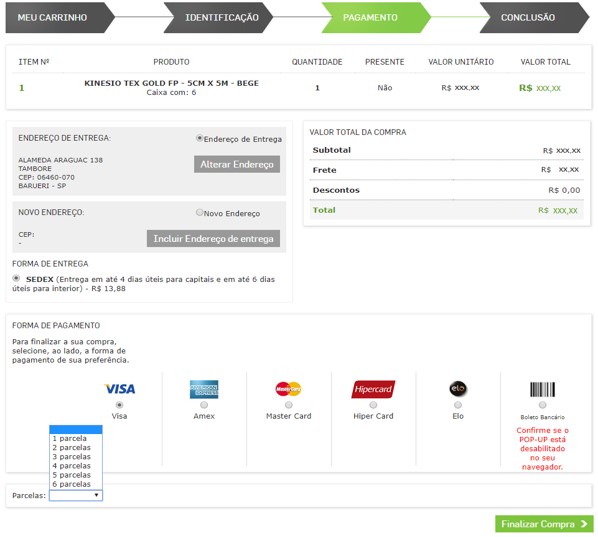
Task: Click the Hiper Card label text
Action: point(373,416)
